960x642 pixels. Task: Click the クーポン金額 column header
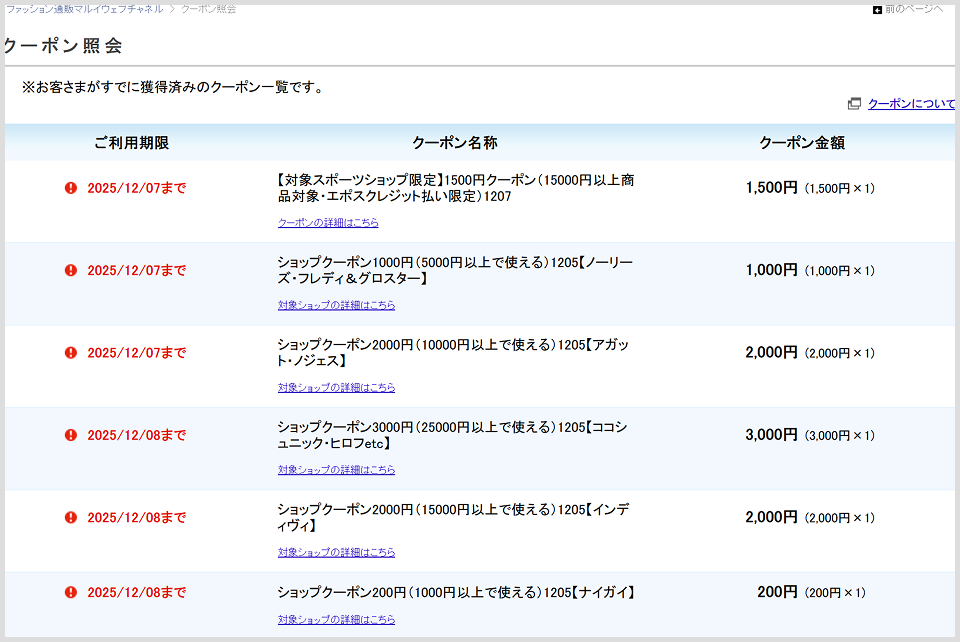point(802,143)
